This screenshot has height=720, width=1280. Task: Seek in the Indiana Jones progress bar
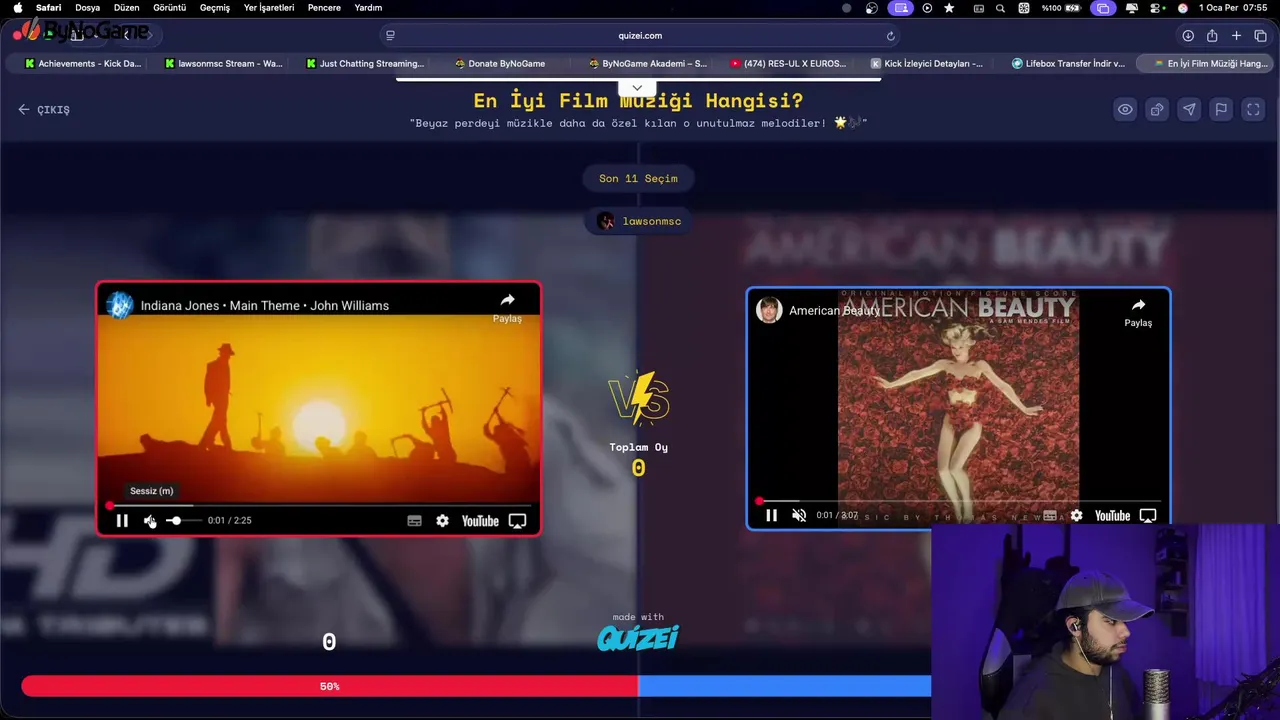click(319, 506)
